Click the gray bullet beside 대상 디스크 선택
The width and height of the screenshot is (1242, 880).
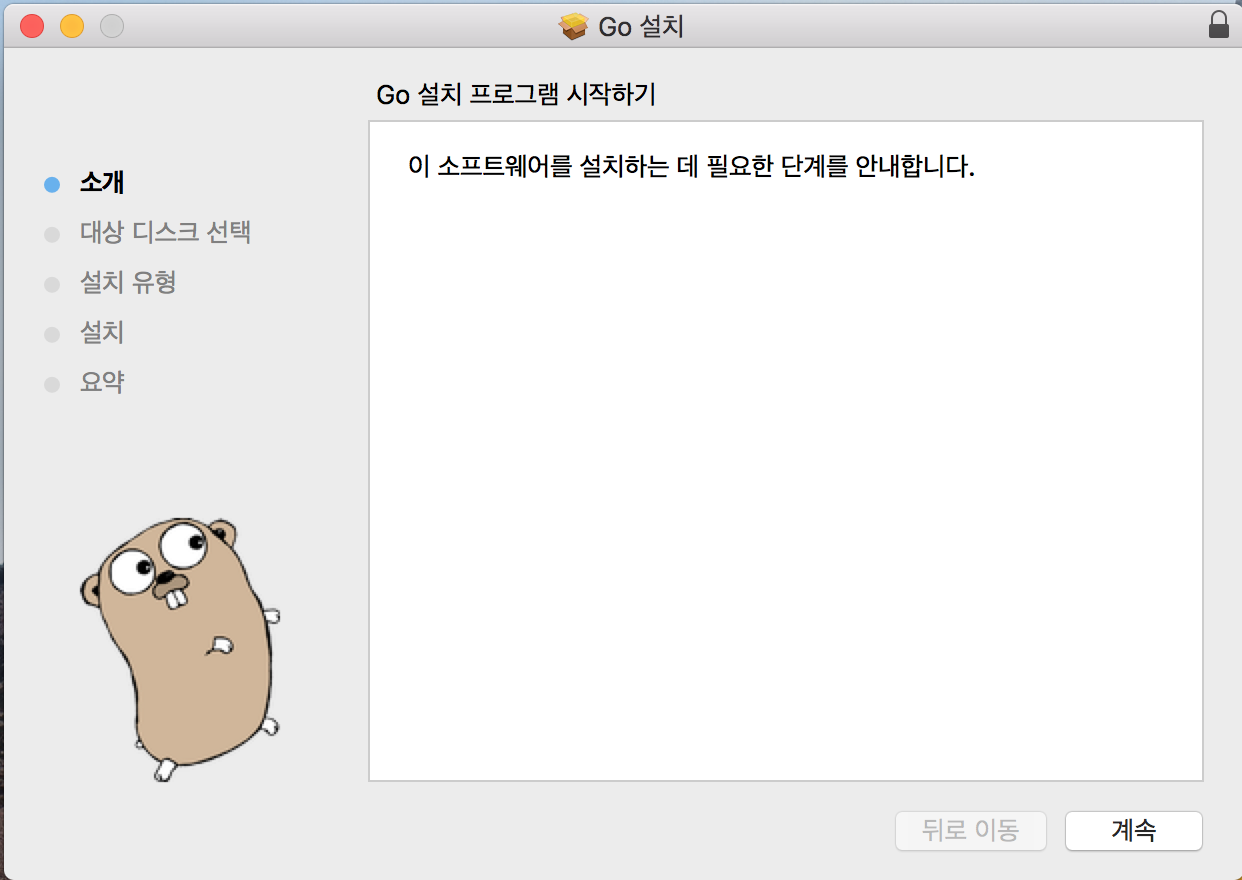tap(52, 235)
